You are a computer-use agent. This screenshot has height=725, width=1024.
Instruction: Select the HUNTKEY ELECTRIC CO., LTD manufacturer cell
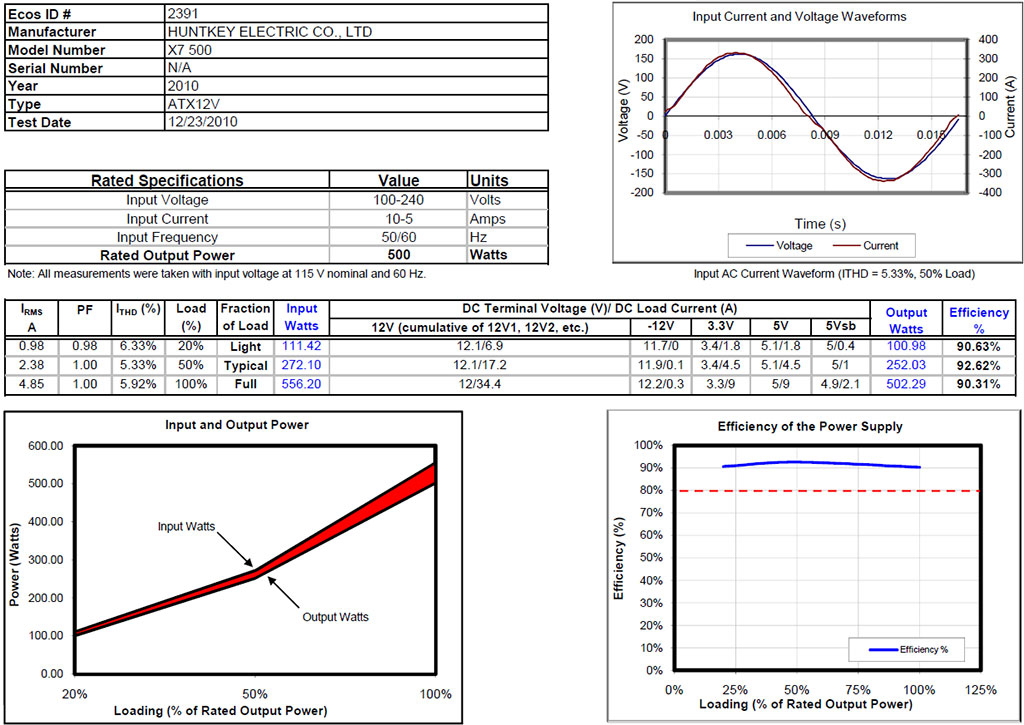click(x=270, y=31)
